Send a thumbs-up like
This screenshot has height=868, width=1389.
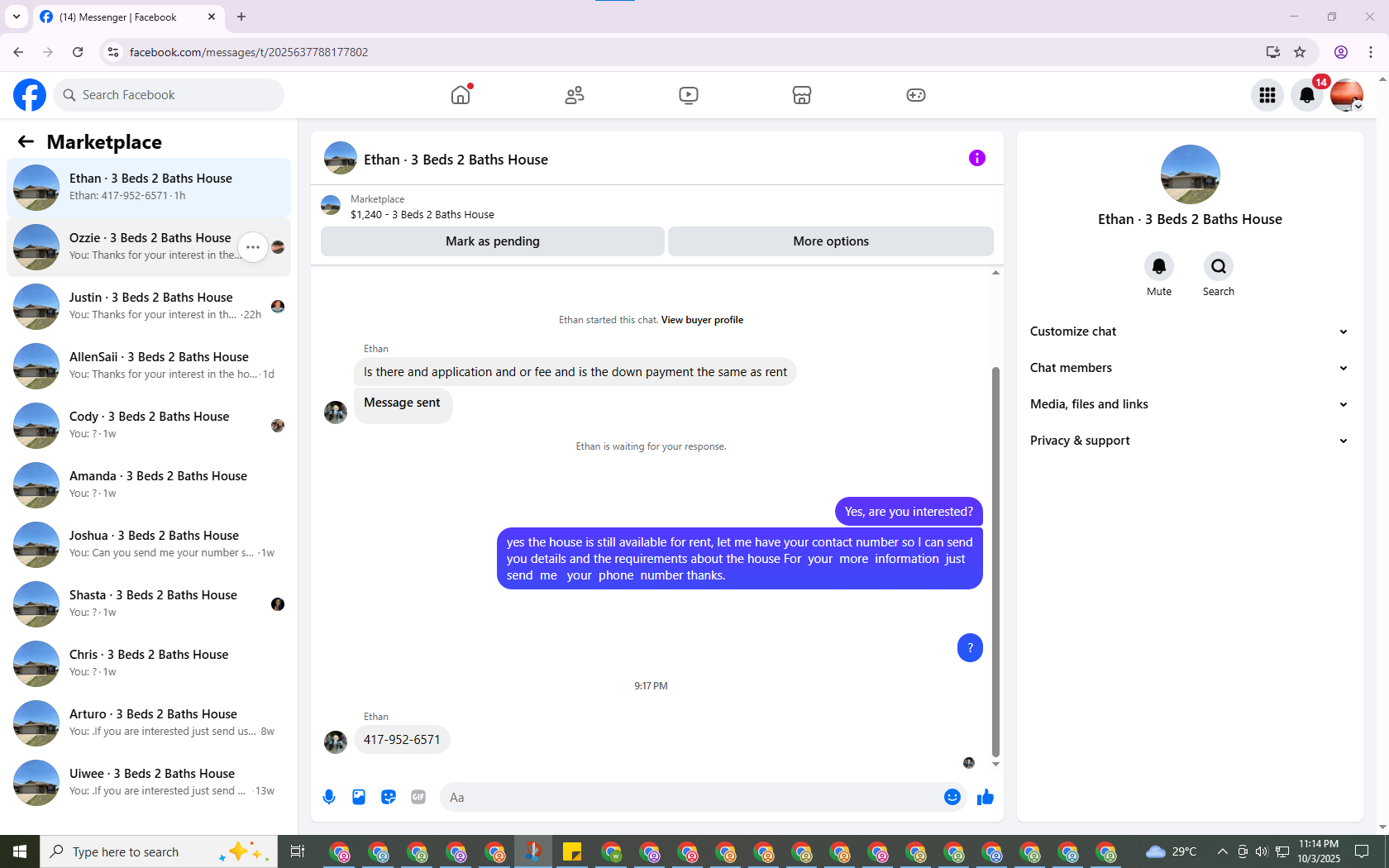click(x=986, y=797)
